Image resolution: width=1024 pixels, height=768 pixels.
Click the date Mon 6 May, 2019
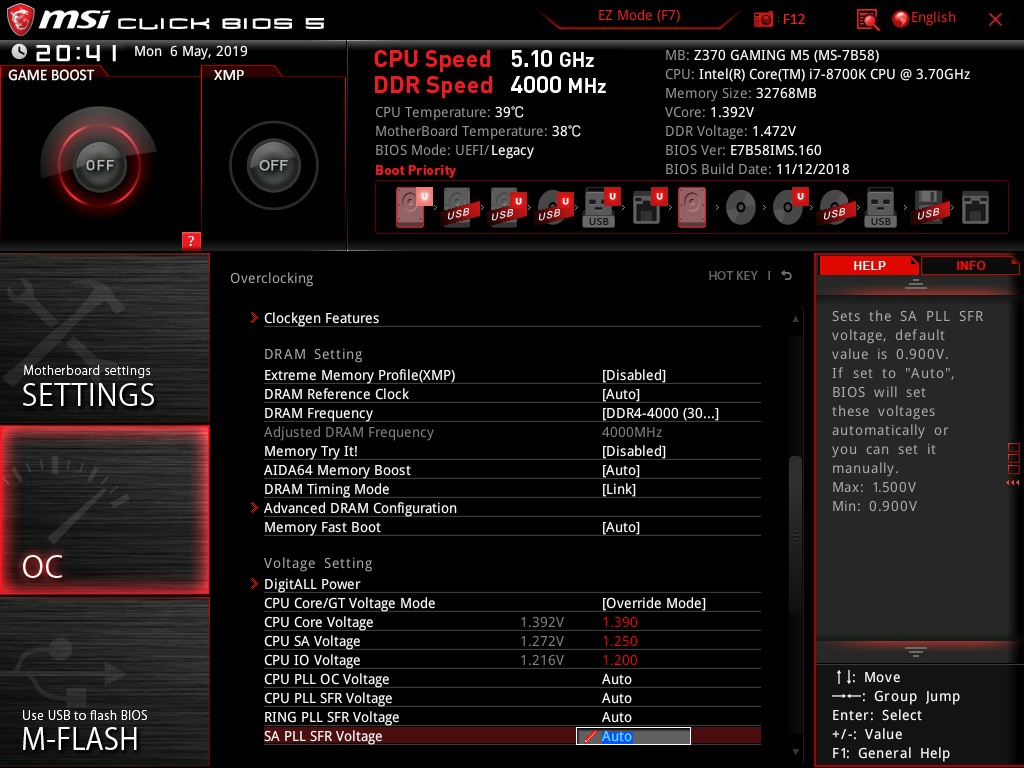pyautogui.click(x=191, y=51)
